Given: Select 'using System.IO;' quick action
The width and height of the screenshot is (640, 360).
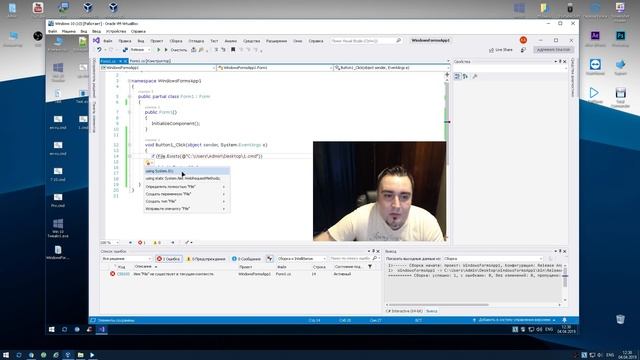Looking at the screenshot, I should [187, 171].
